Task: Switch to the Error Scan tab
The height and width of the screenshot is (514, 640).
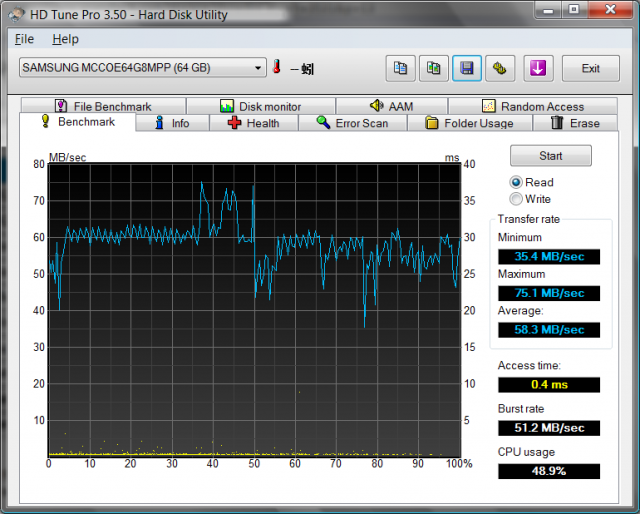Action: click(353, 123)
